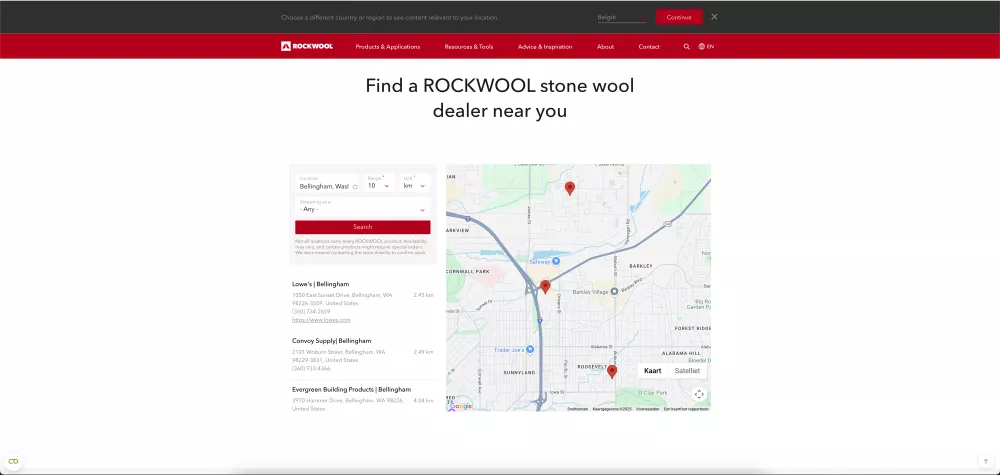Screen dimensions: 1000x475
Task: Click the 2.45 km distance value
Action: 423,295
